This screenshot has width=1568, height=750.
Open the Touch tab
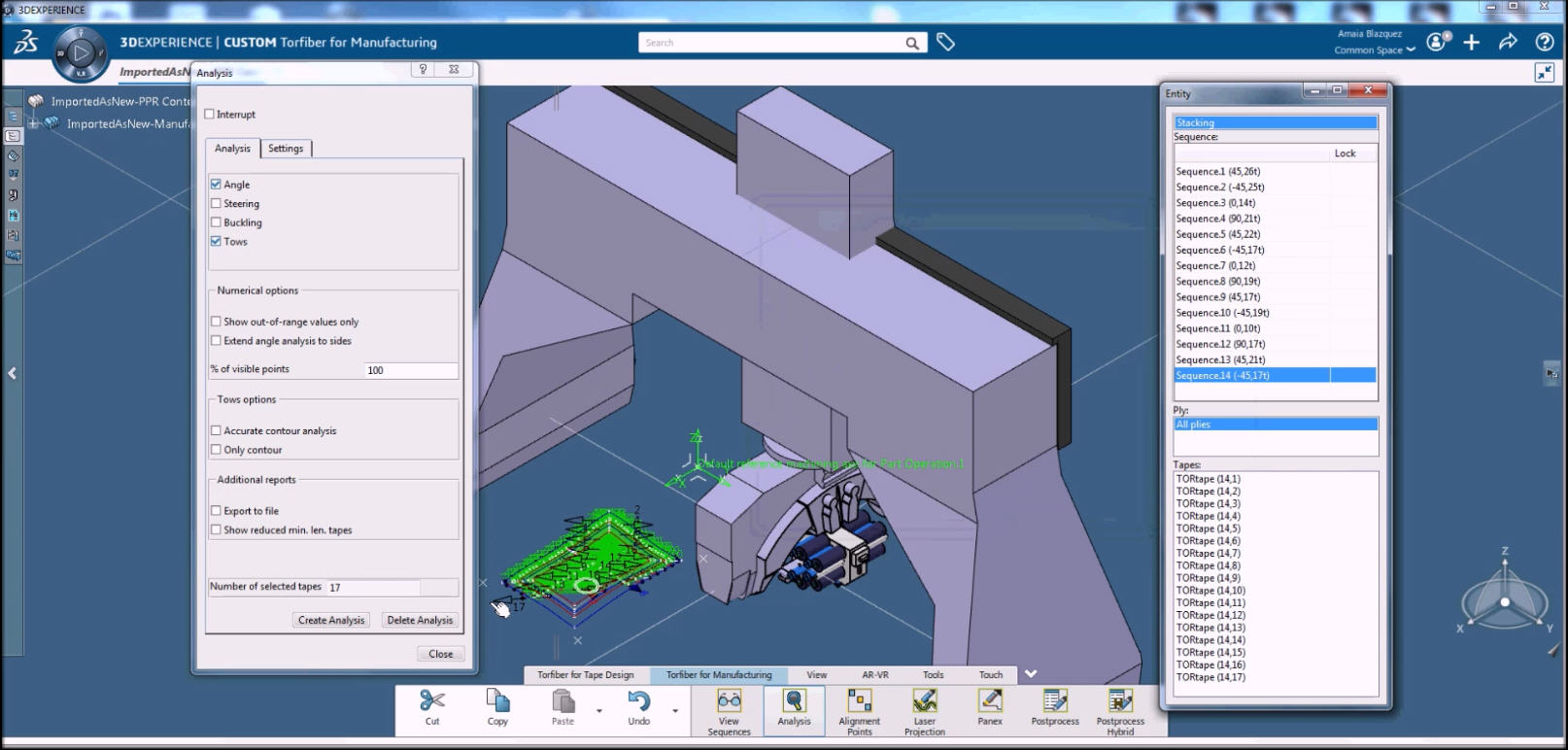point(991,675)
